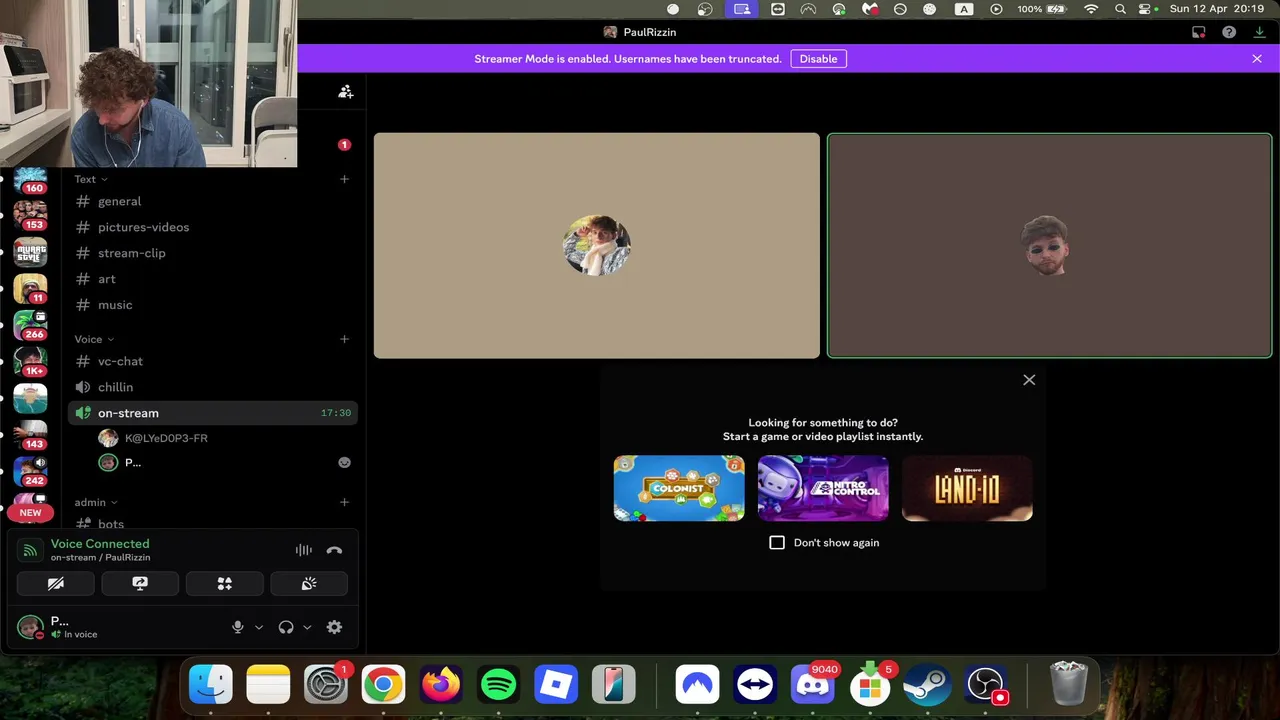Open Firefox from the Dock
The image size is (1280, 720).
pyautogui.click(x=441, y=685)
